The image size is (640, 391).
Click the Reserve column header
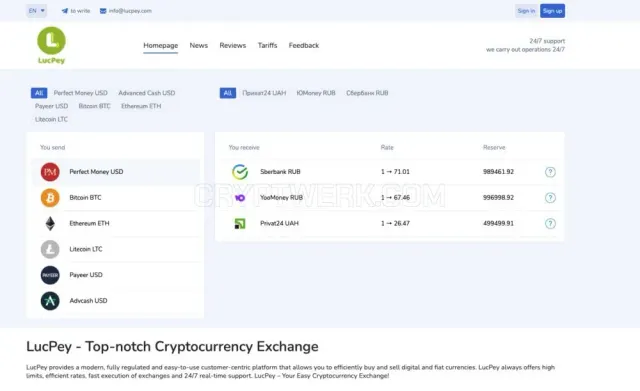(494, 147)
